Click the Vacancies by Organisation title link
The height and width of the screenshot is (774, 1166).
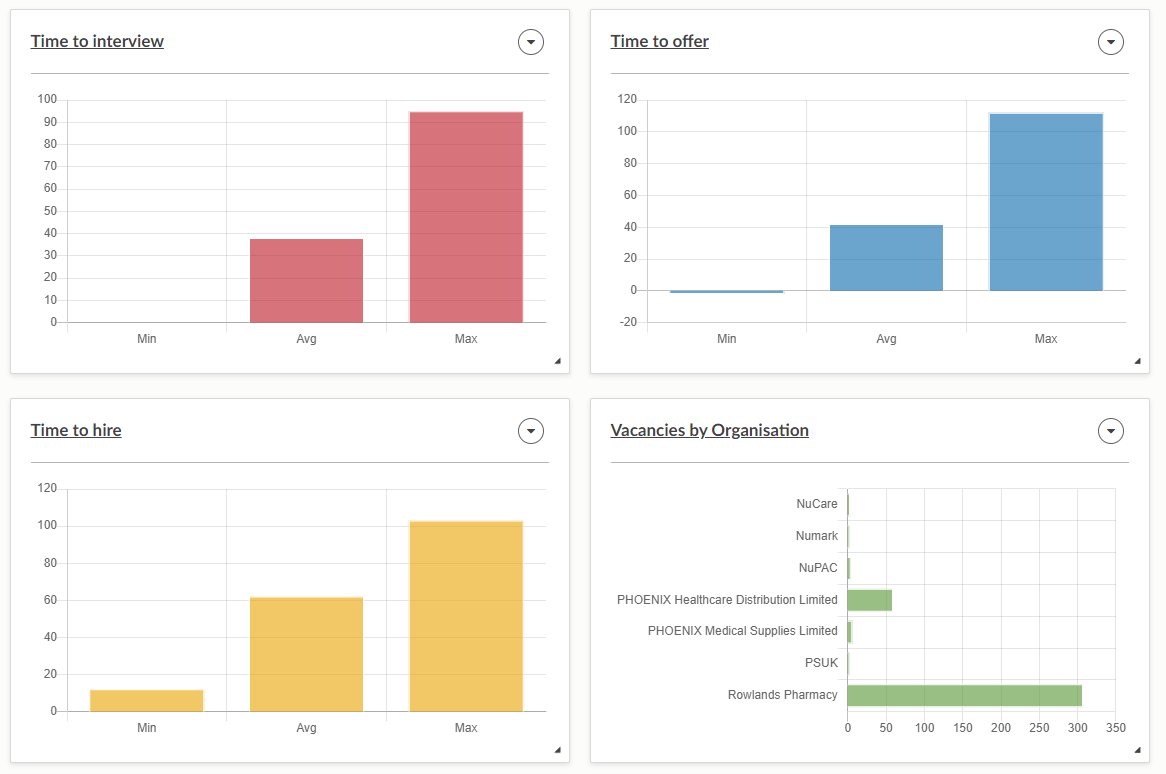tap(709, 430)
